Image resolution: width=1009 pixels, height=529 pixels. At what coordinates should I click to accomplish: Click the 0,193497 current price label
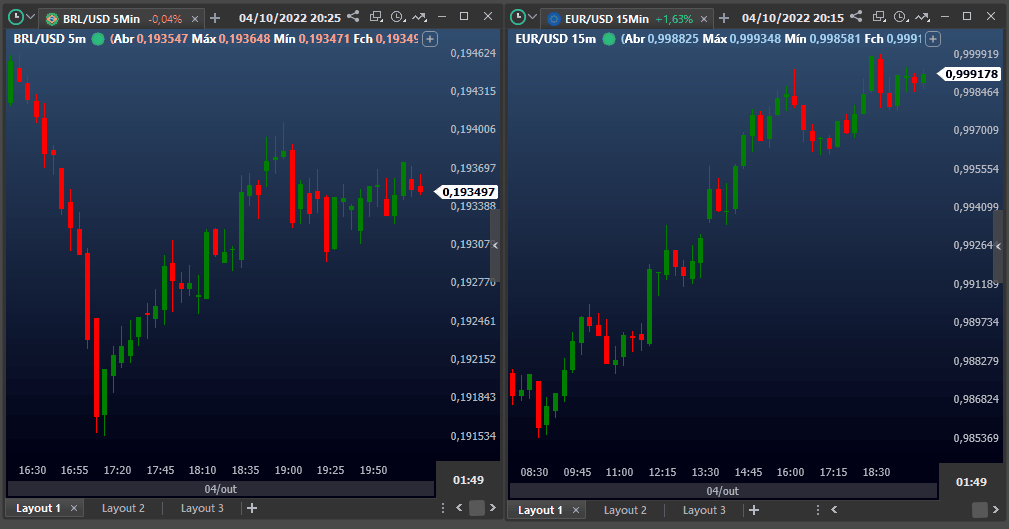468,192
